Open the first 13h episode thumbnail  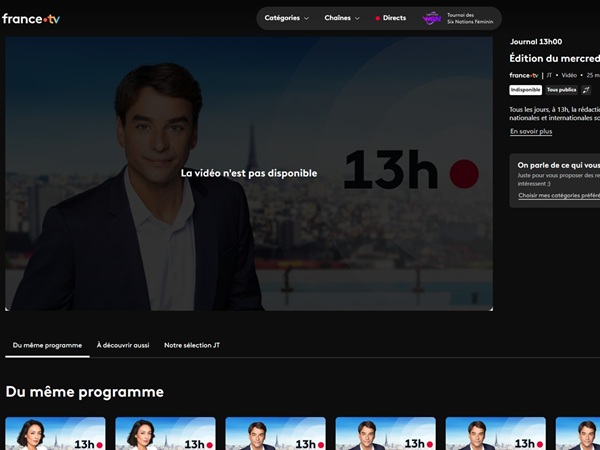point(55,434)
